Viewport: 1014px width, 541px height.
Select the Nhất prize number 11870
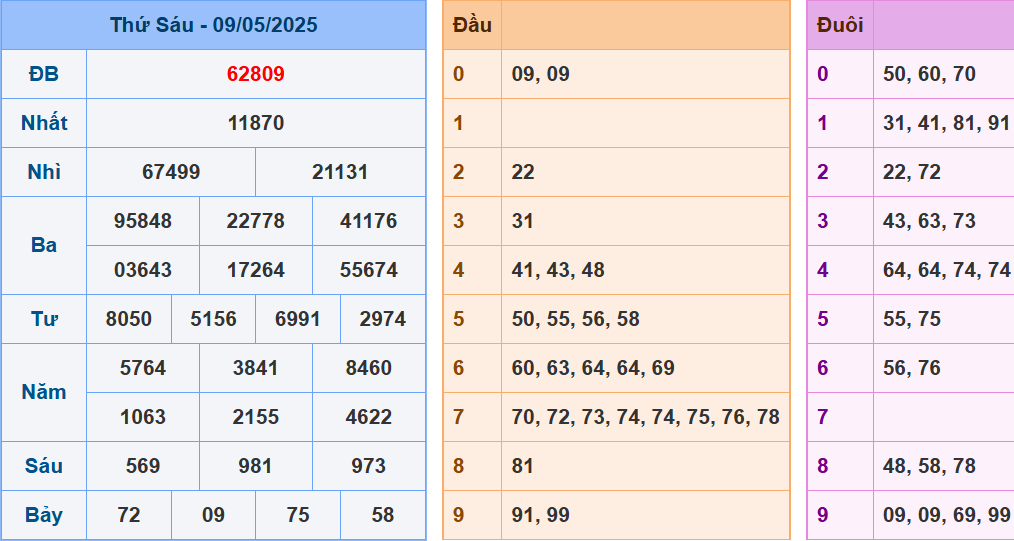point(255,123)
